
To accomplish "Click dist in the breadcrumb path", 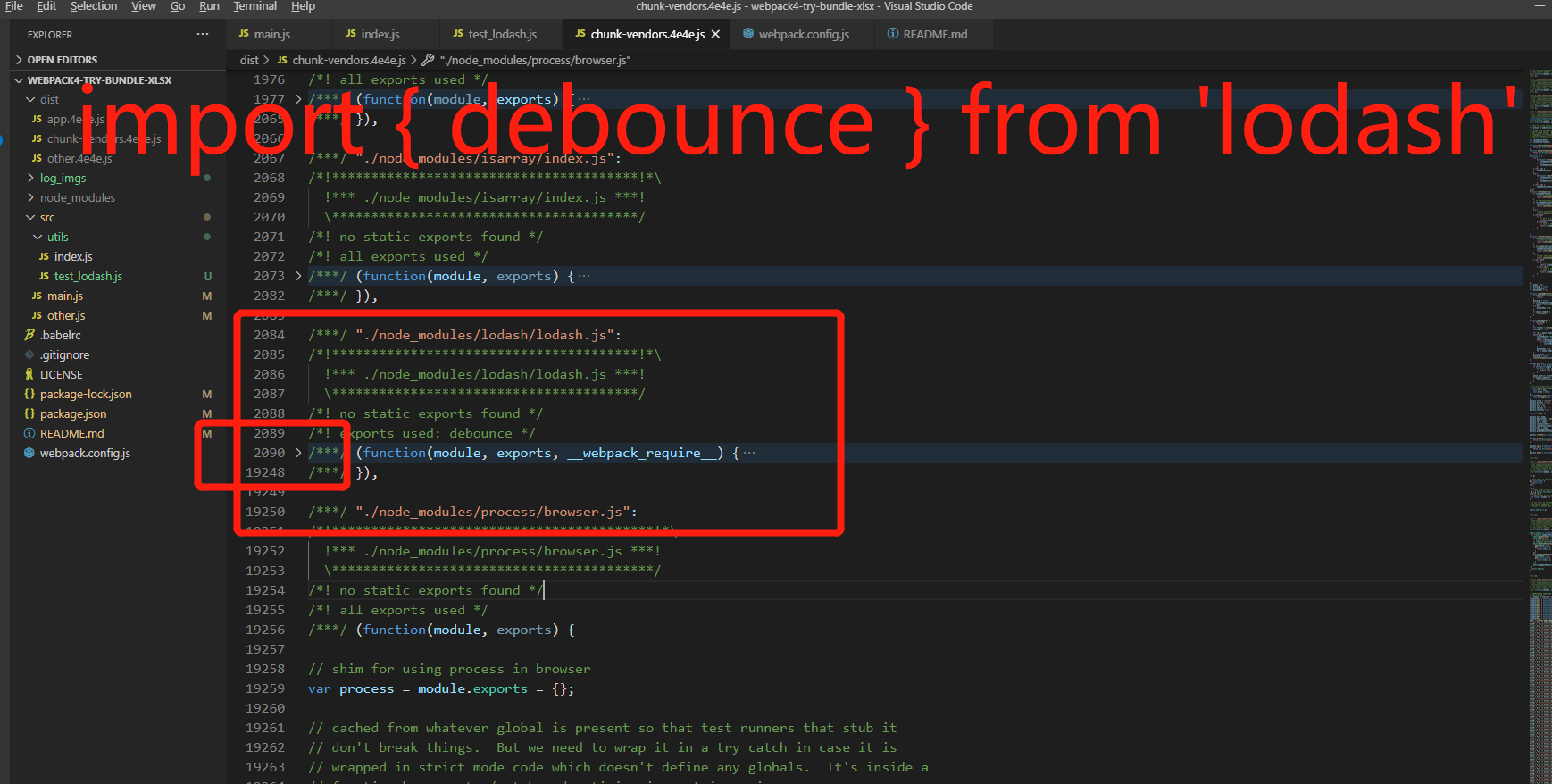I will coord(249,60).
